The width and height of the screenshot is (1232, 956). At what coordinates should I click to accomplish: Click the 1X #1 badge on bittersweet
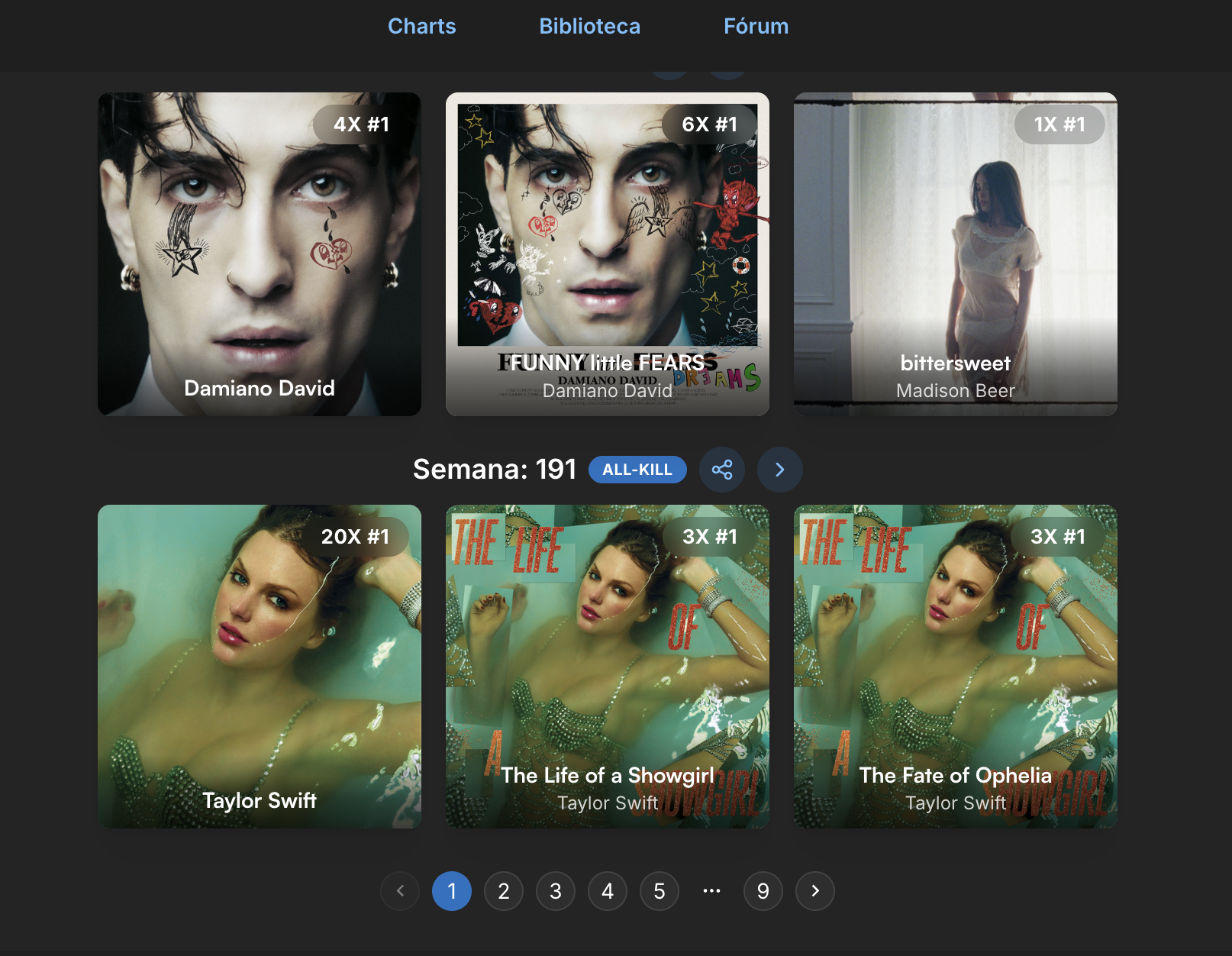(1059, 124)
